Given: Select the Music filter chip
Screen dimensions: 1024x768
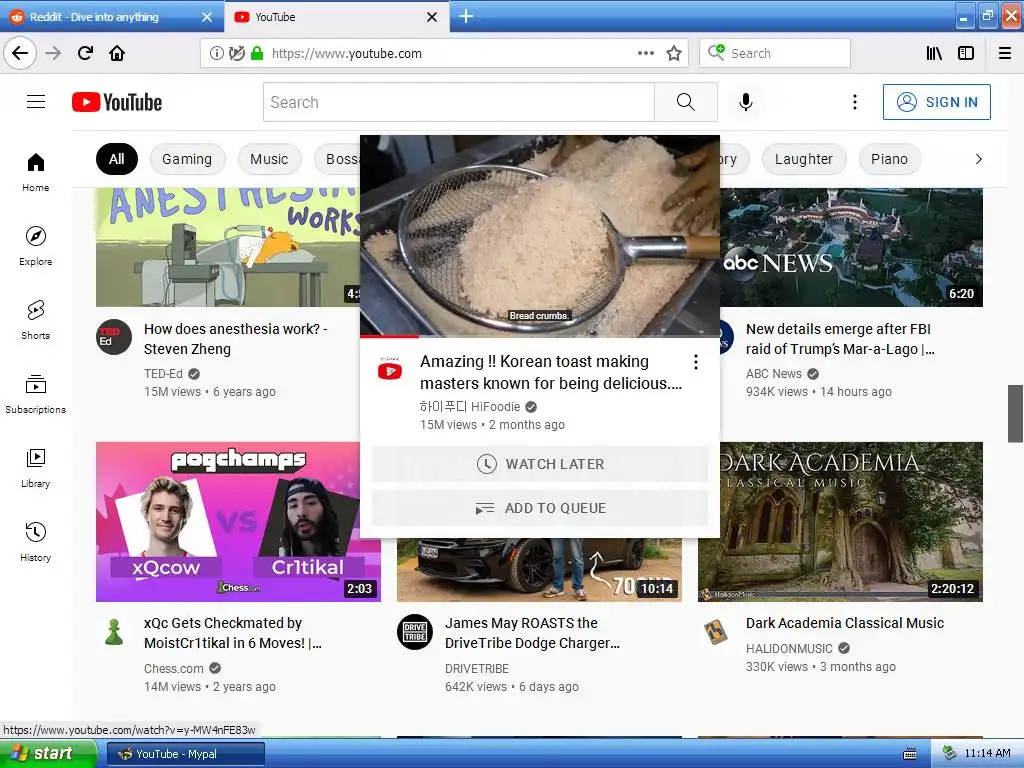Looking at the screenshot, I should click(x=269, y=159).
